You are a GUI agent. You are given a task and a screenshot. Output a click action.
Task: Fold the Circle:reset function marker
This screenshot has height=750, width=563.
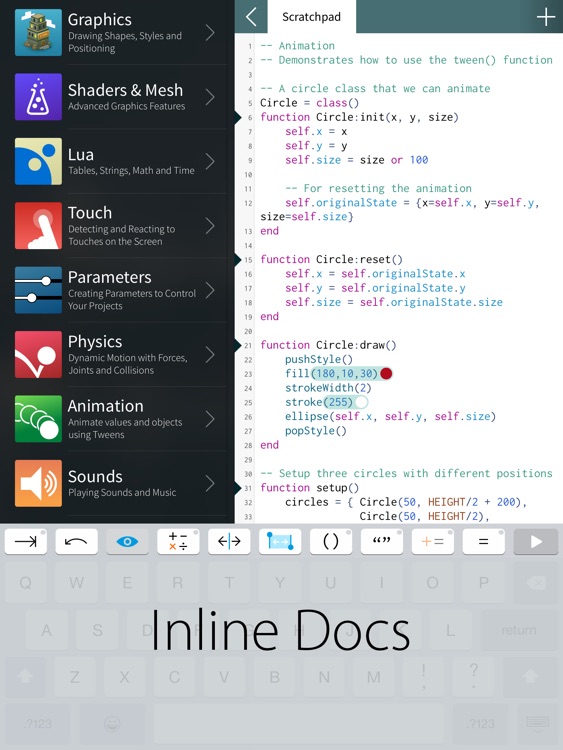(x=238, y=259)
